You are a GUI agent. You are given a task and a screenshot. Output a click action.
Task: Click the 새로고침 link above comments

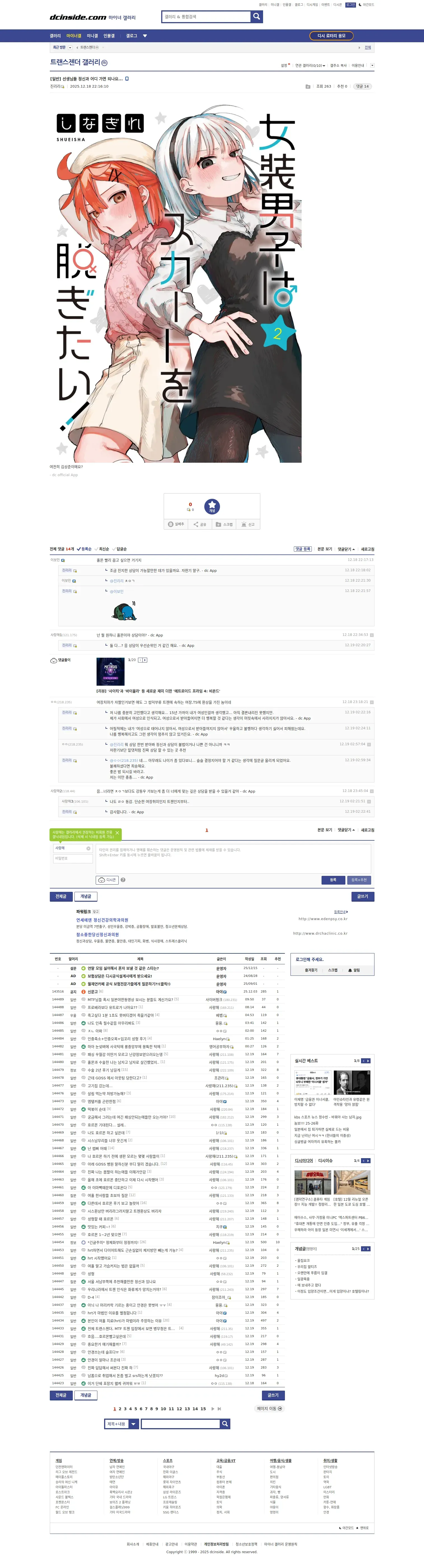tap(367, 549)
